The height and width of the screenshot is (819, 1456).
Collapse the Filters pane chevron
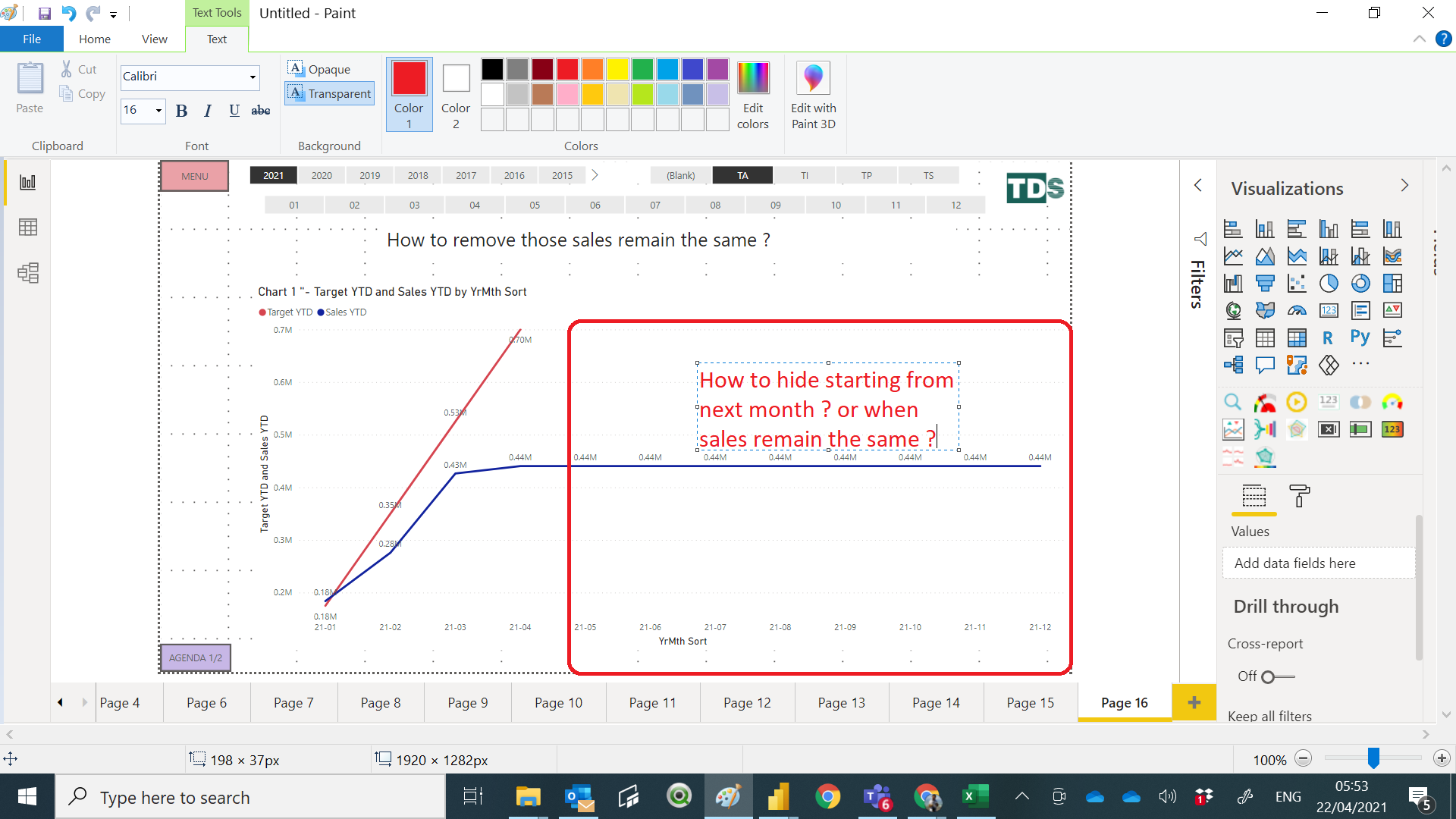point(1198,185)
